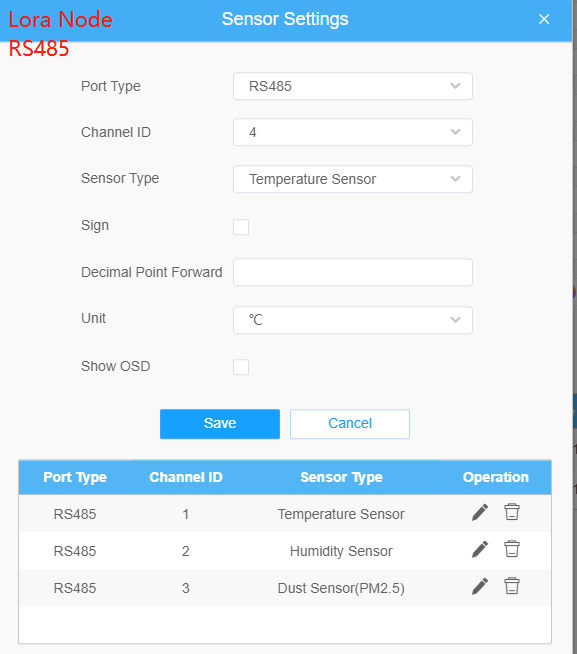The width and height of the screenshot is (577, 654).
Task: Open the Port Type dropdown
Action: pos(353,86)
